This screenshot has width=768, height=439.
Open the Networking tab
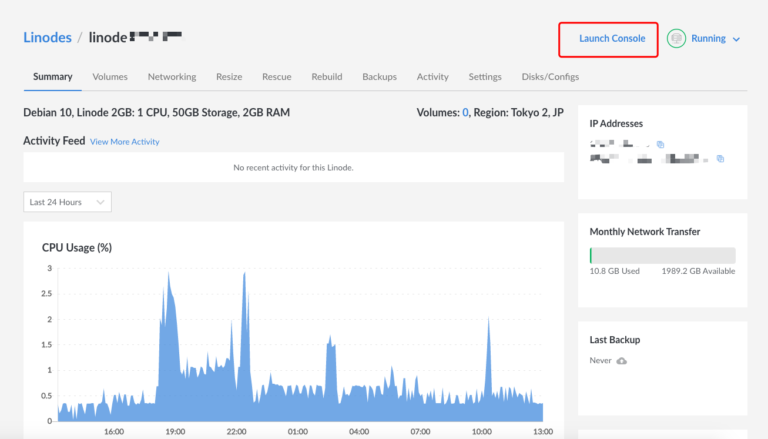click(172, 77)
